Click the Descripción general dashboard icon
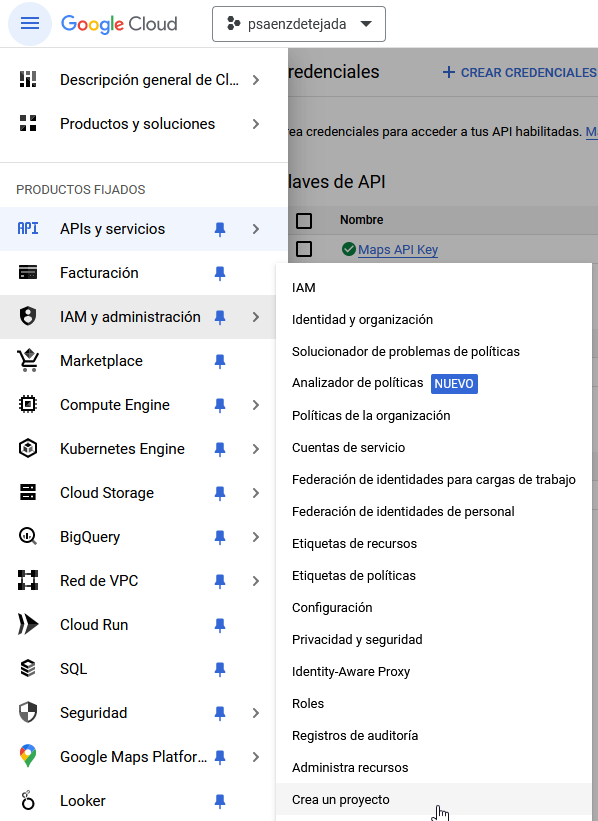The image size is (598, 821). 28,80
